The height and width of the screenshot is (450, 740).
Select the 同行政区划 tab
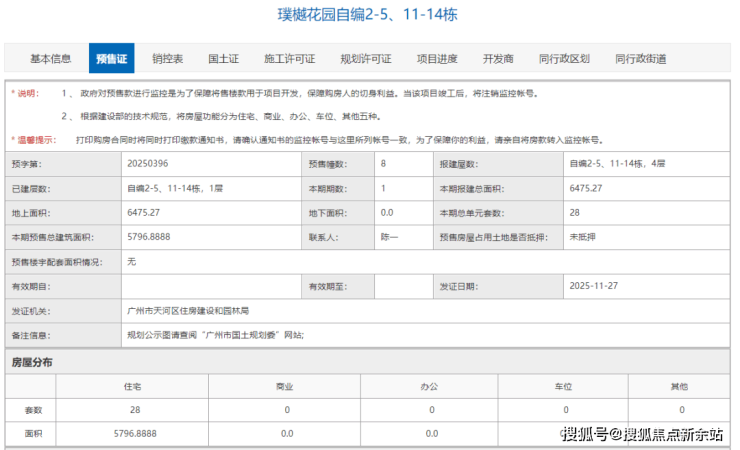(566, 59)
